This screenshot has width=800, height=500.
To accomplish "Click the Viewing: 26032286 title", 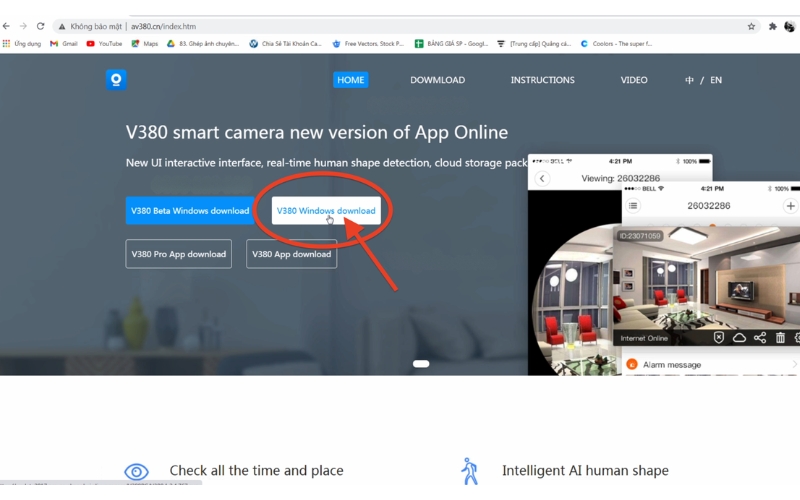I will click(620, 178).
